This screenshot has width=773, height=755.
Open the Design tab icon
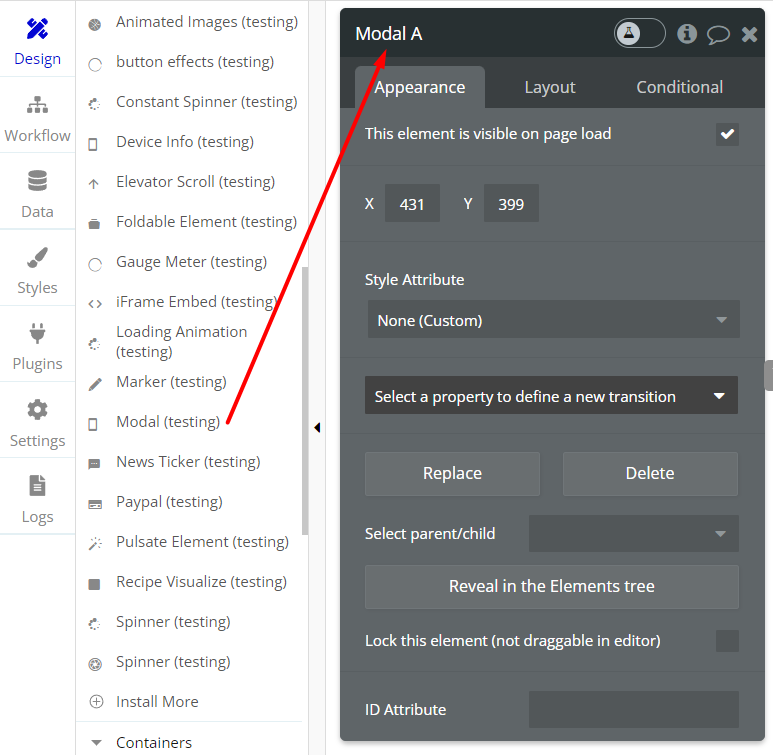37,29
